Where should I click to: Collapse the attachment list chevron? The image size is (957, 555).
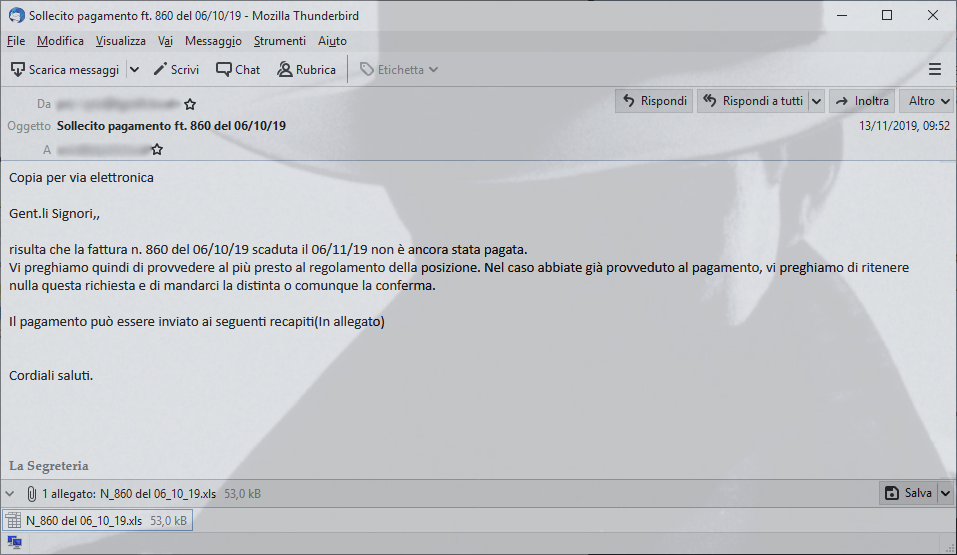[x=10, y=493]
